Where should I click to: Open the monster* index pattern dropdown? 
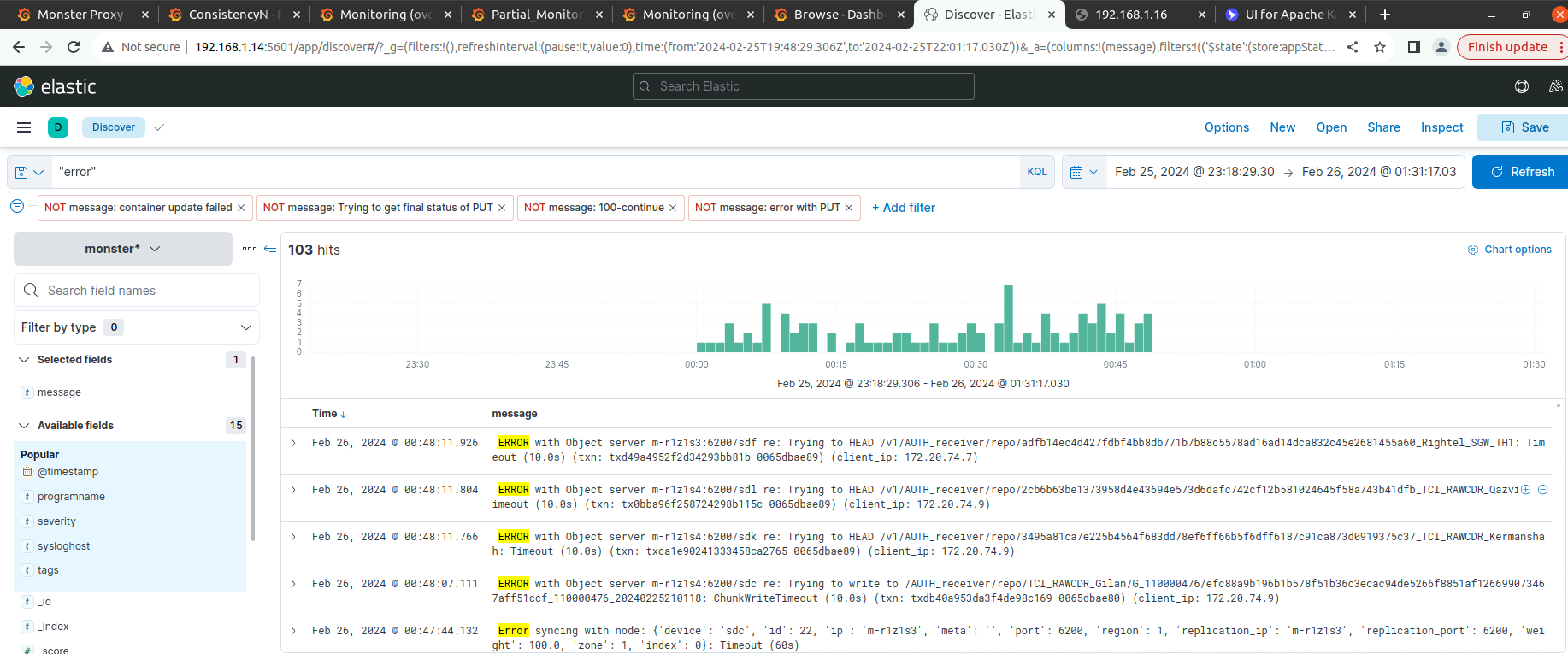coord(122,249)
